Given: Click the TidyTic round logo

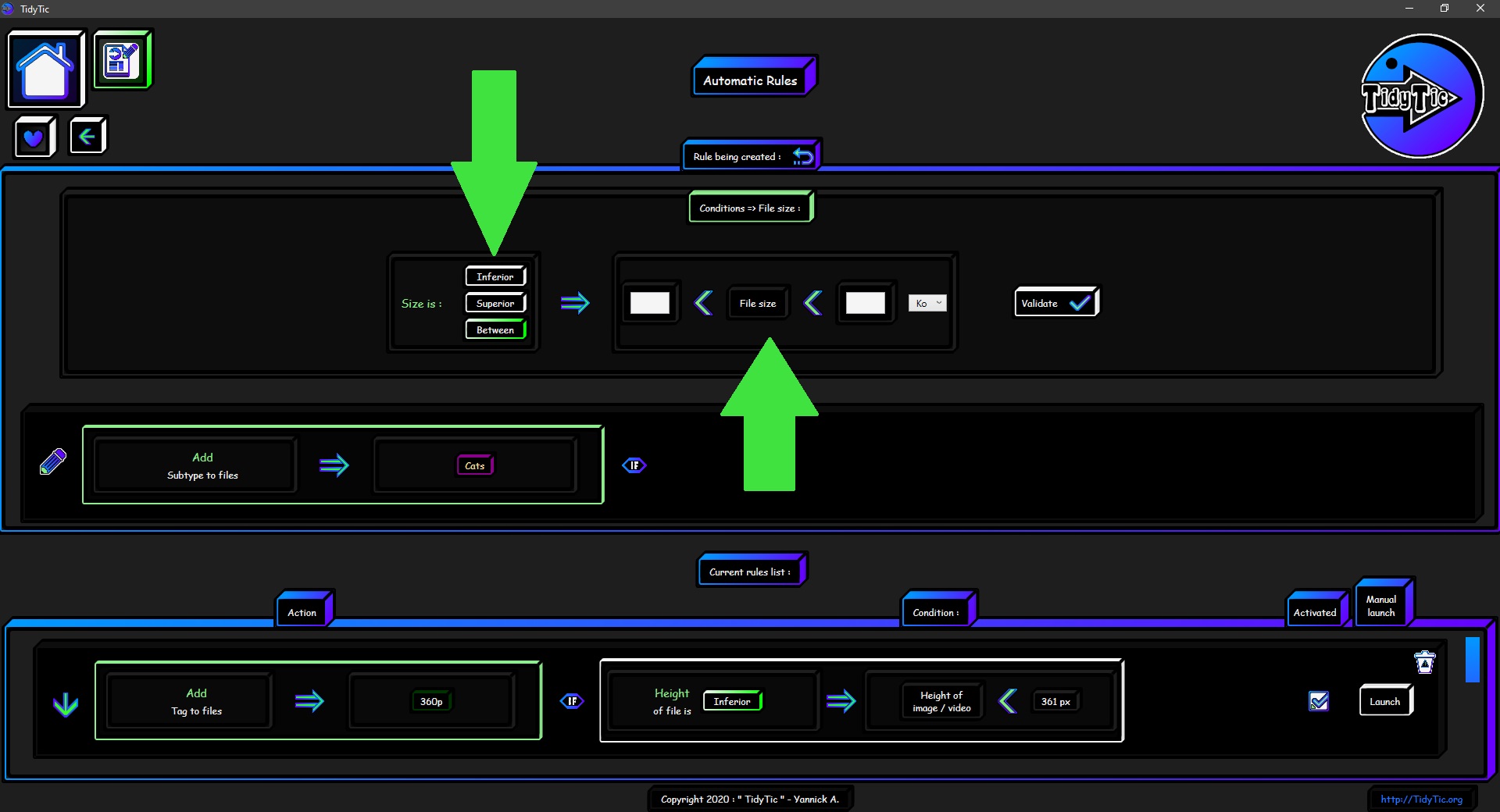Looking at the screenshot, I should pos(1421,96).
